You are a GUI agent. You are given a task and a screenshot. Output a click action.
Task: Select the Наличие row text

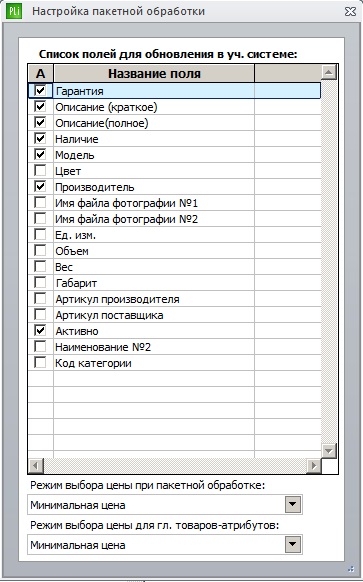click(x=77, y=139)
